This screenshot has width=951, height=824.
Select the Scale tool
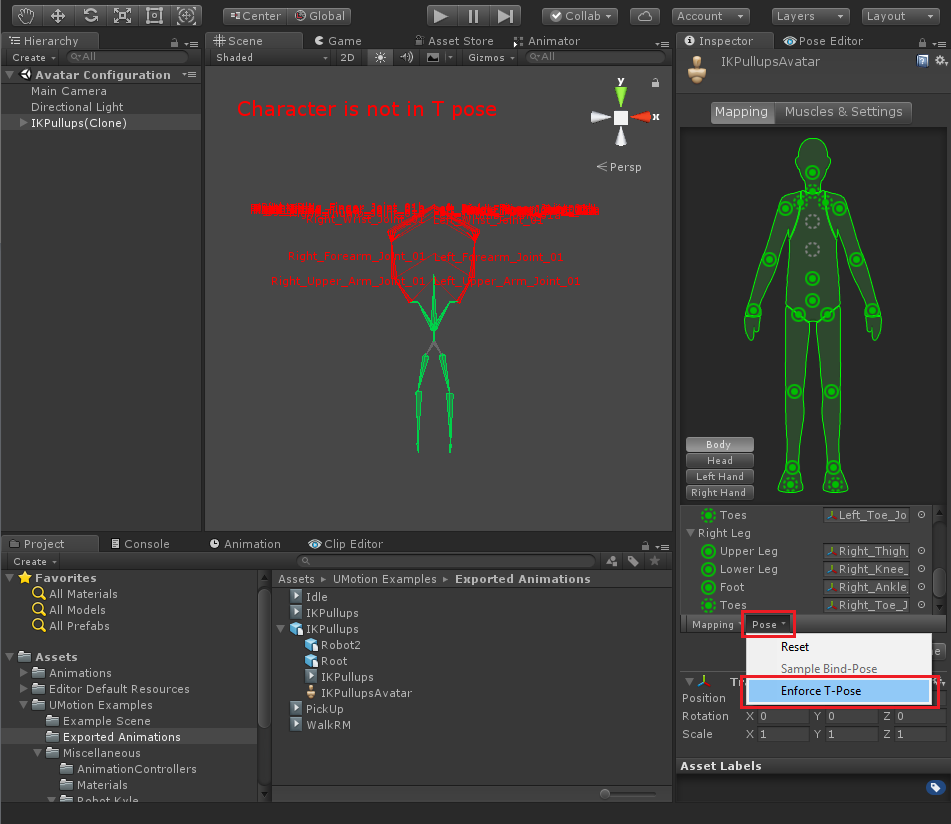coord(122,16)
